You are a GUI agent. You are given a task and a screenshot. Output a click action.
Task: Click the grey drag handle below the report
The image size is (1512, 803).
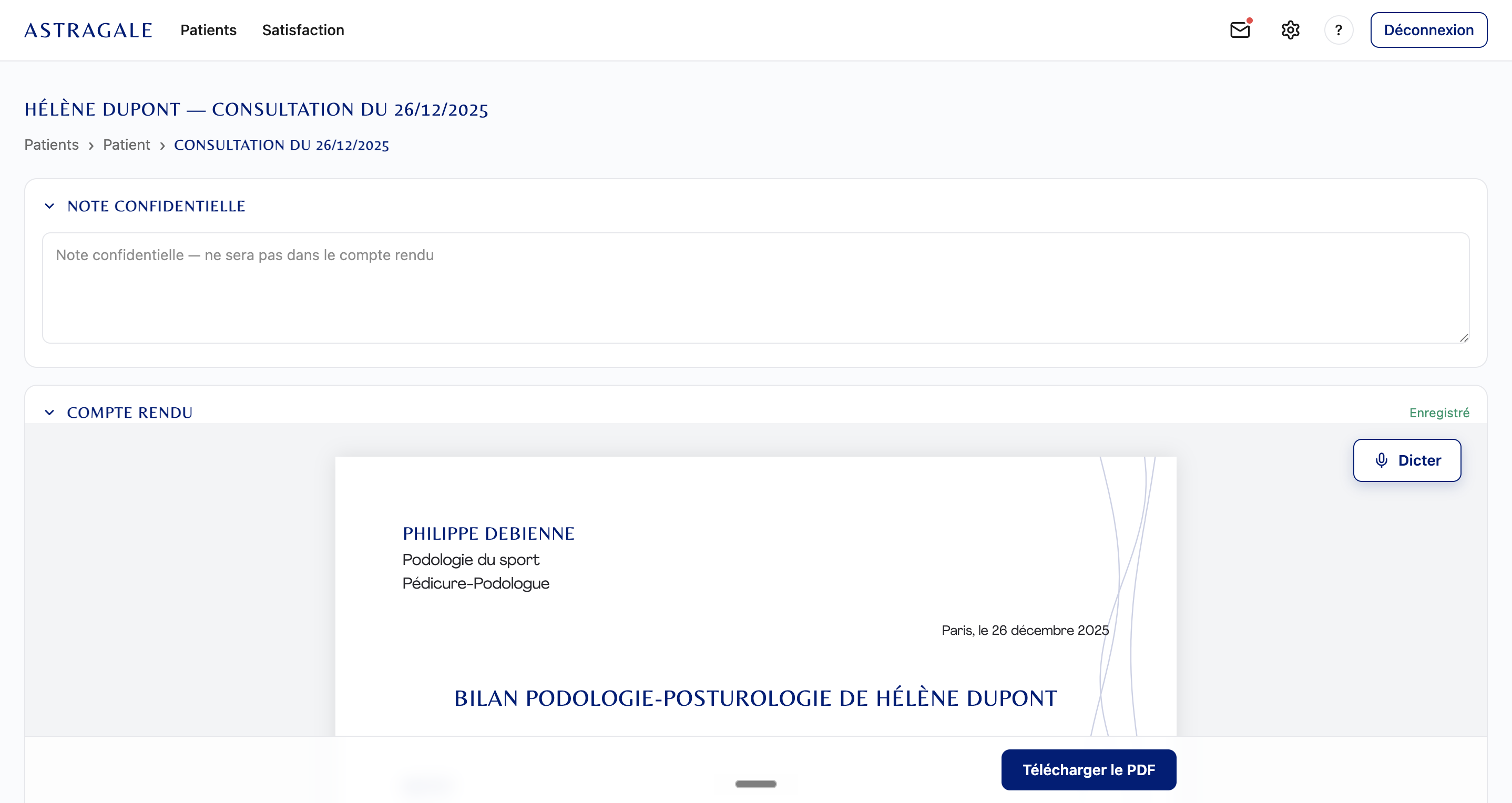click(756, 784)
